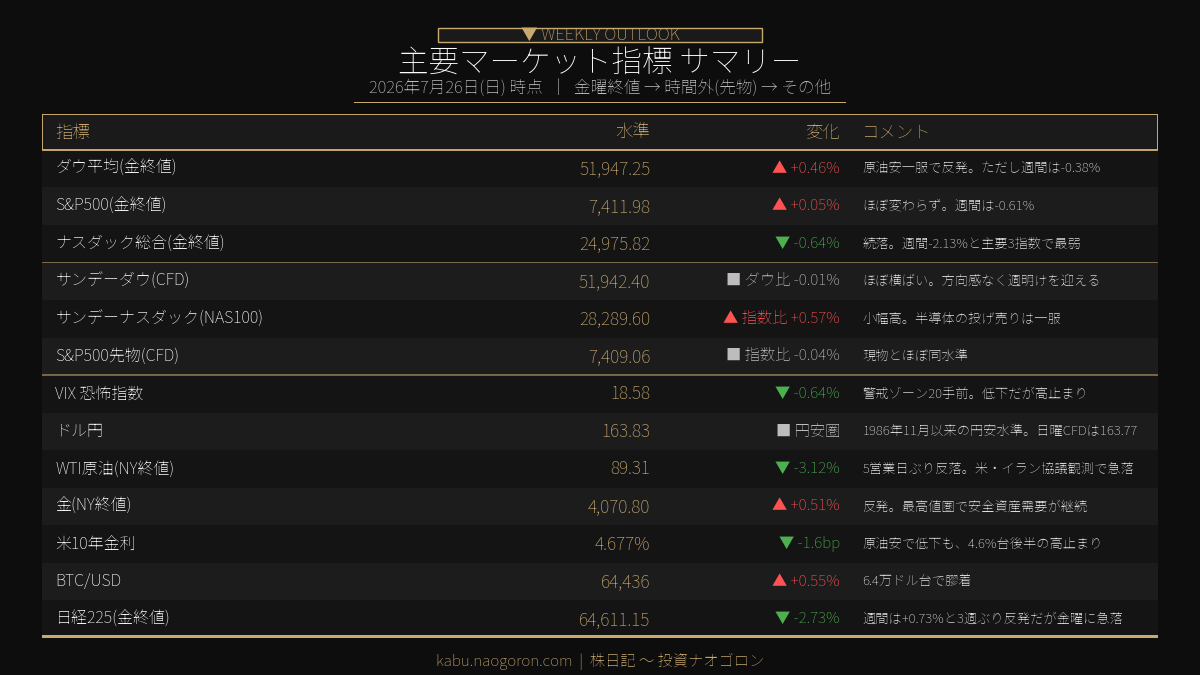Click the 水準 column header

633,132
